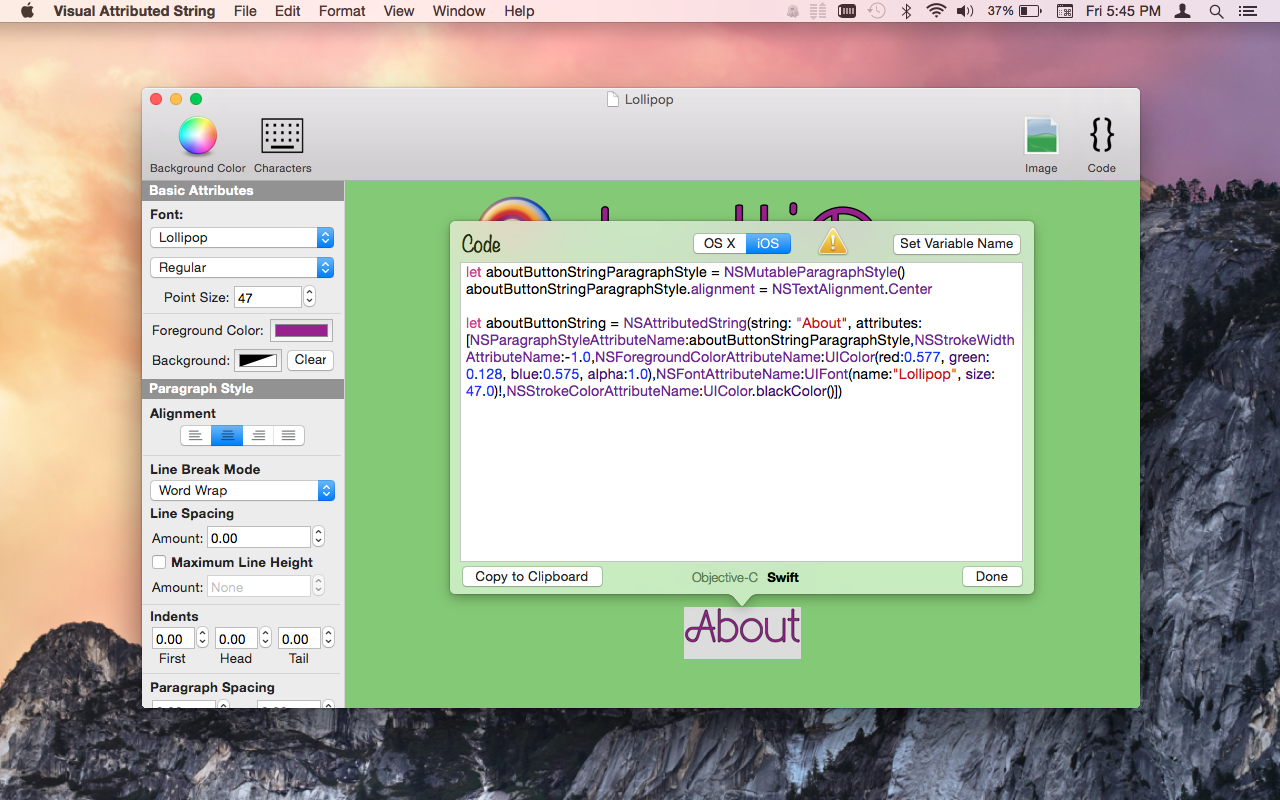Viewport: 1280px width, 800px height.
Task: Open Spotlight search in menu bar
Action: tap(1216, 11)
